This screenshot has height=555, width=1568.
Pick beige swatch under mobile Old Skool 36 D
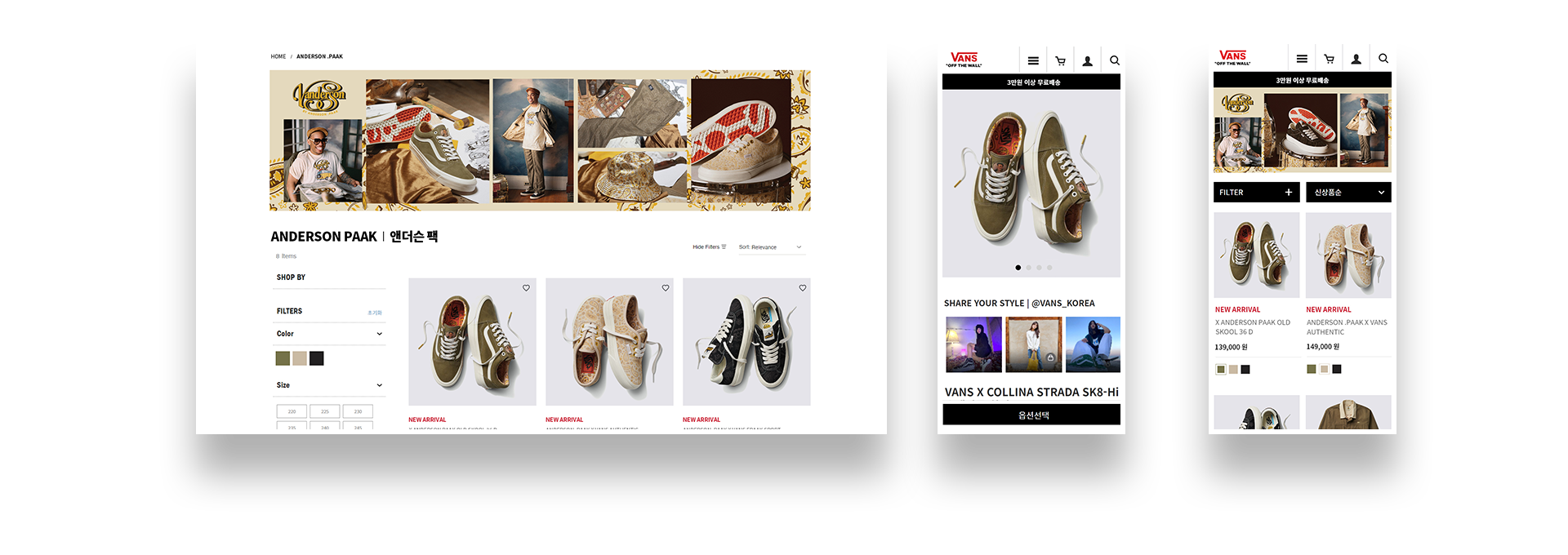pos(1233,370)
